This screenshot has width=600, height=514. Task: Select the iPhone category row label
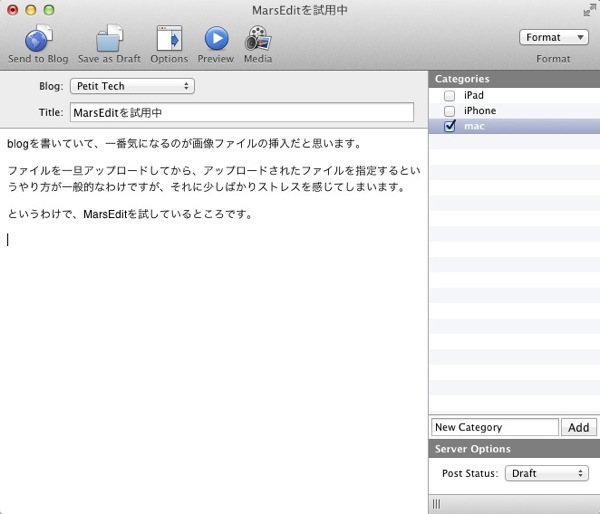coord(480,111)
